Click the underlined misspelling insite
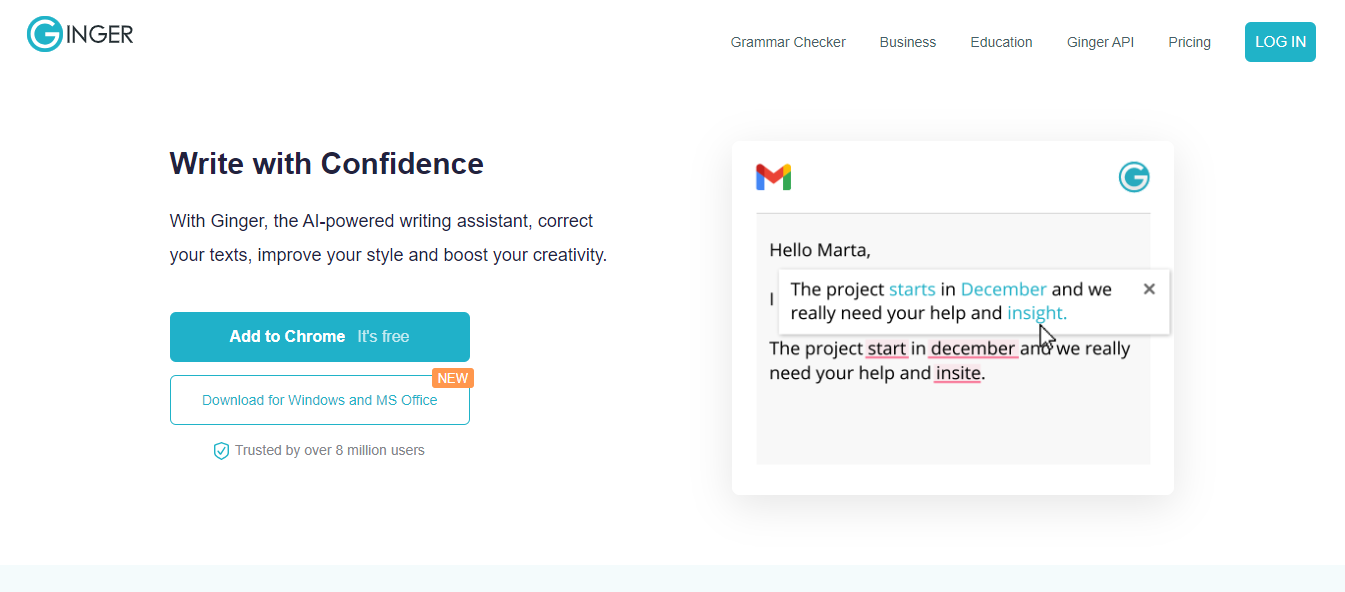 coord(957,372)
